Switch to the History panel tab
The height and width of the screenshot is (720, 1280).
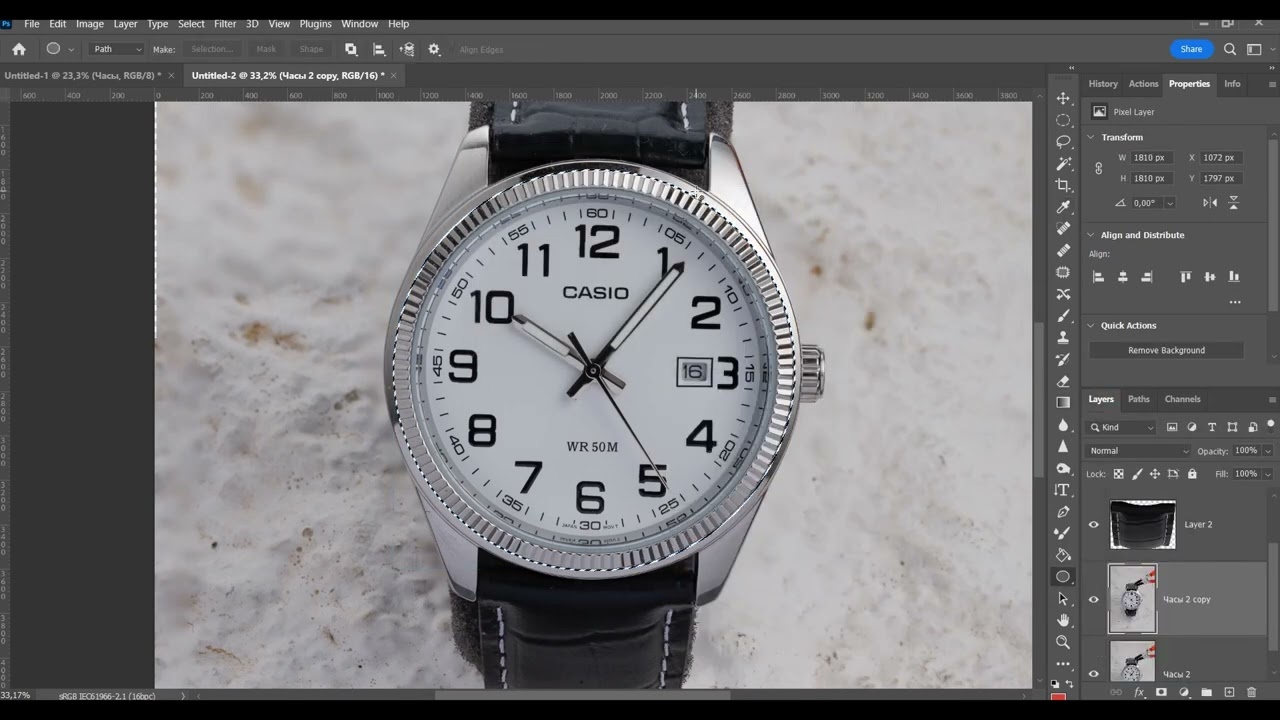[1103, 84]
